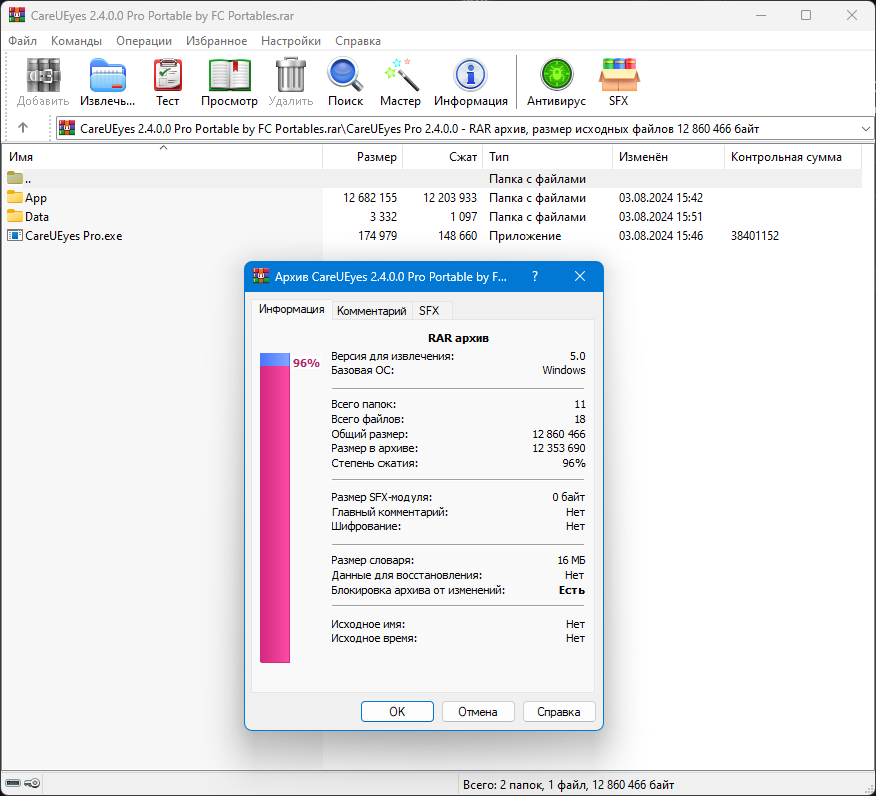
Task: Sort by the Контрольная сумма column header
Action: [x=793, y=157]
